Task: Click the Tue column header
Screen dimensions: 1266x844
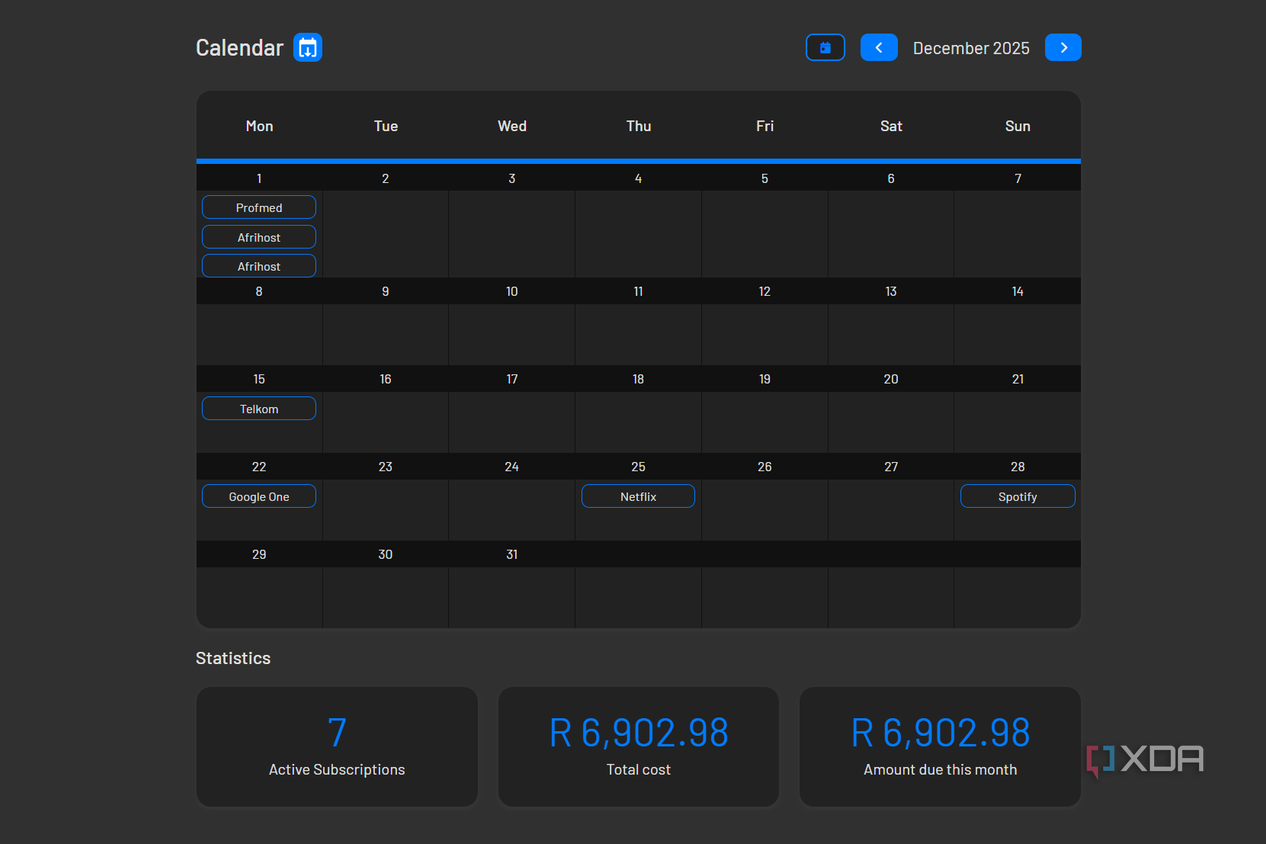Action: [x=386, y=126]
